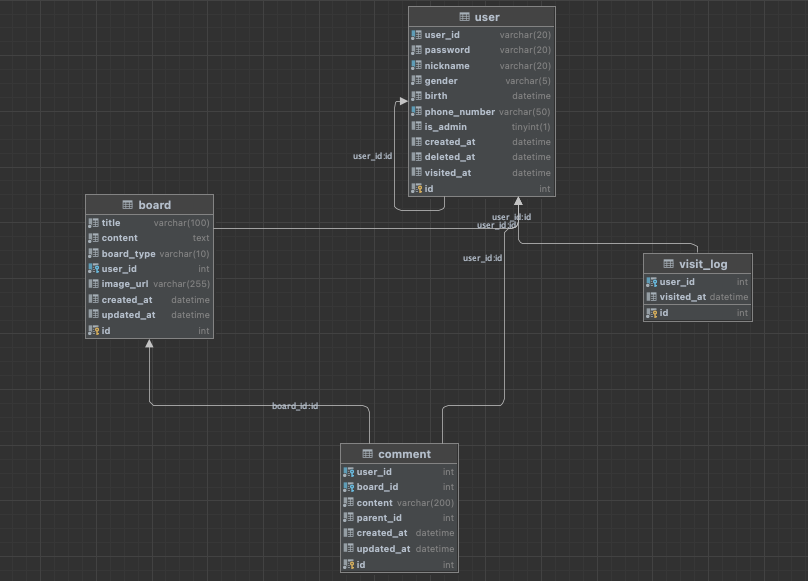Click the column icon of deleted_at
Viewport: 808px width, 581px height.
[416, 157]
